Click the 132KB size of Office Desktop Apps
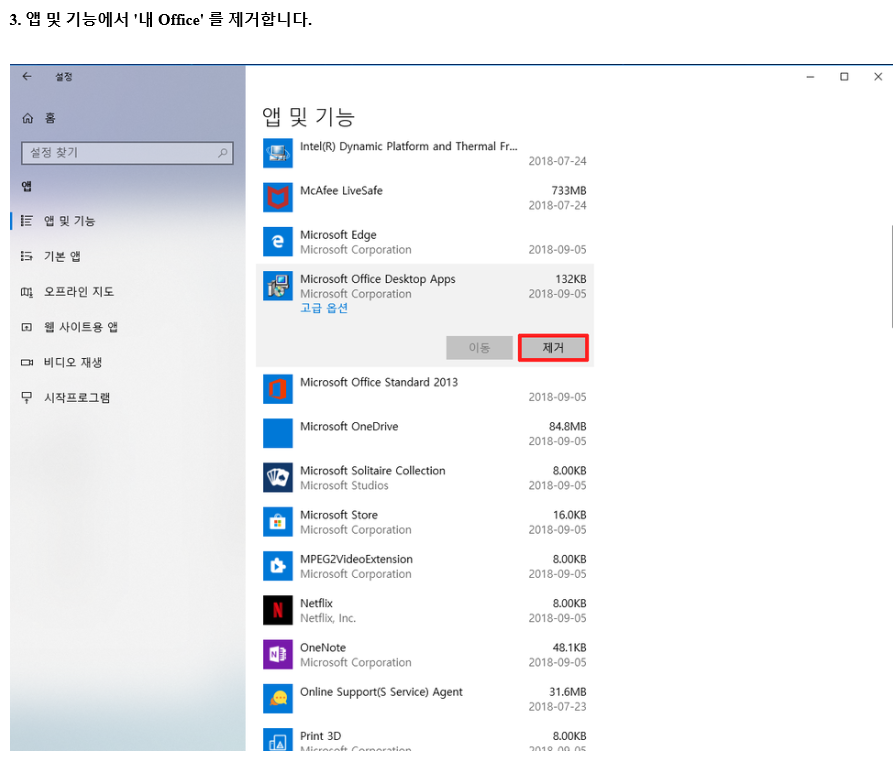 coord(571,279)
